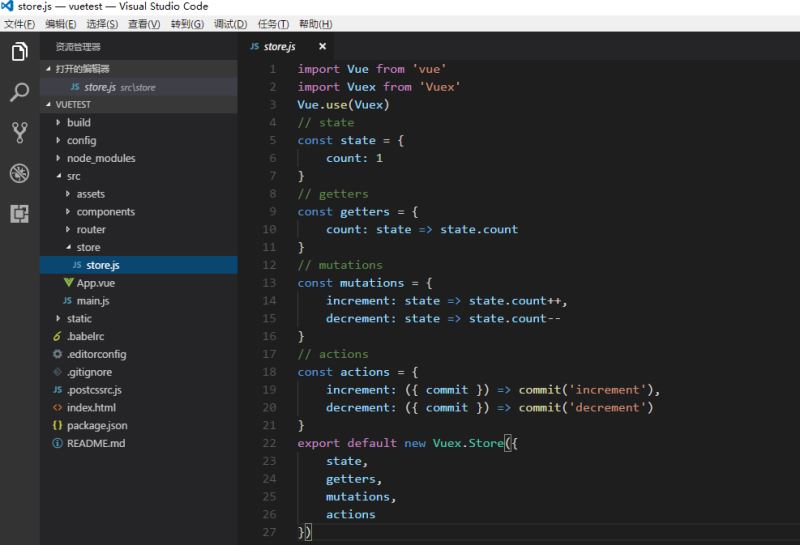Image resolution: width=800 pixels, height=545 pixels.
Task: Click the 'count: 1' code text
Action: click(355, 158)
